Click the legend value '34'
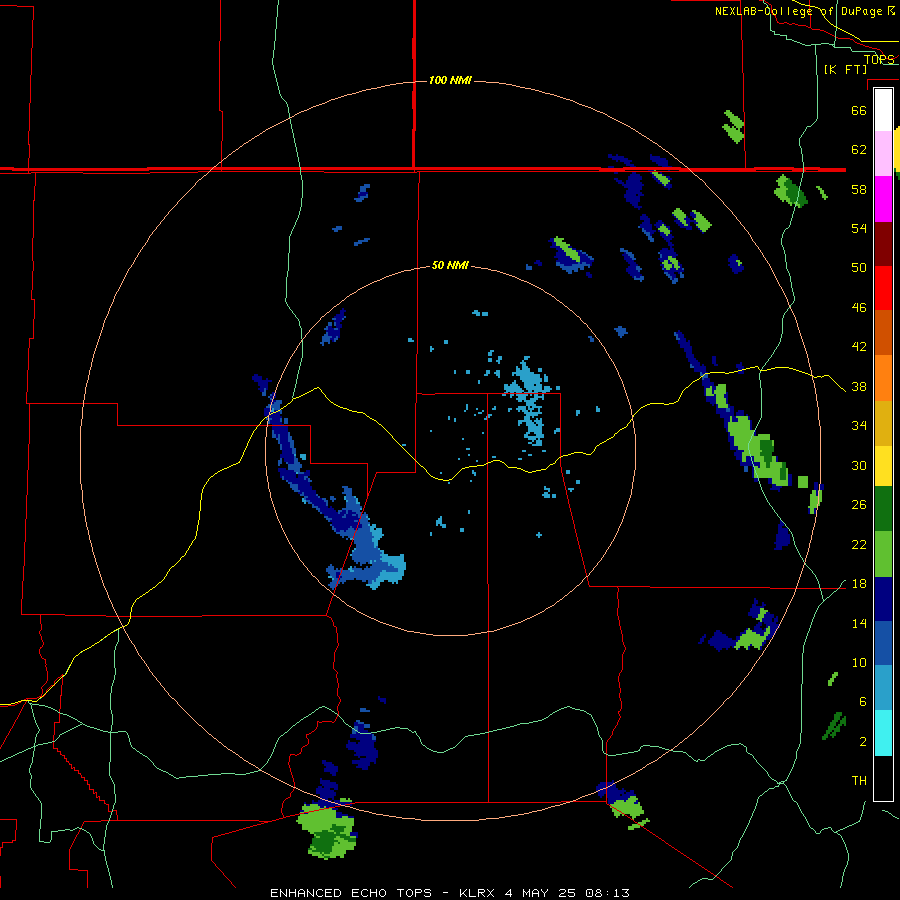 [859, 426]
